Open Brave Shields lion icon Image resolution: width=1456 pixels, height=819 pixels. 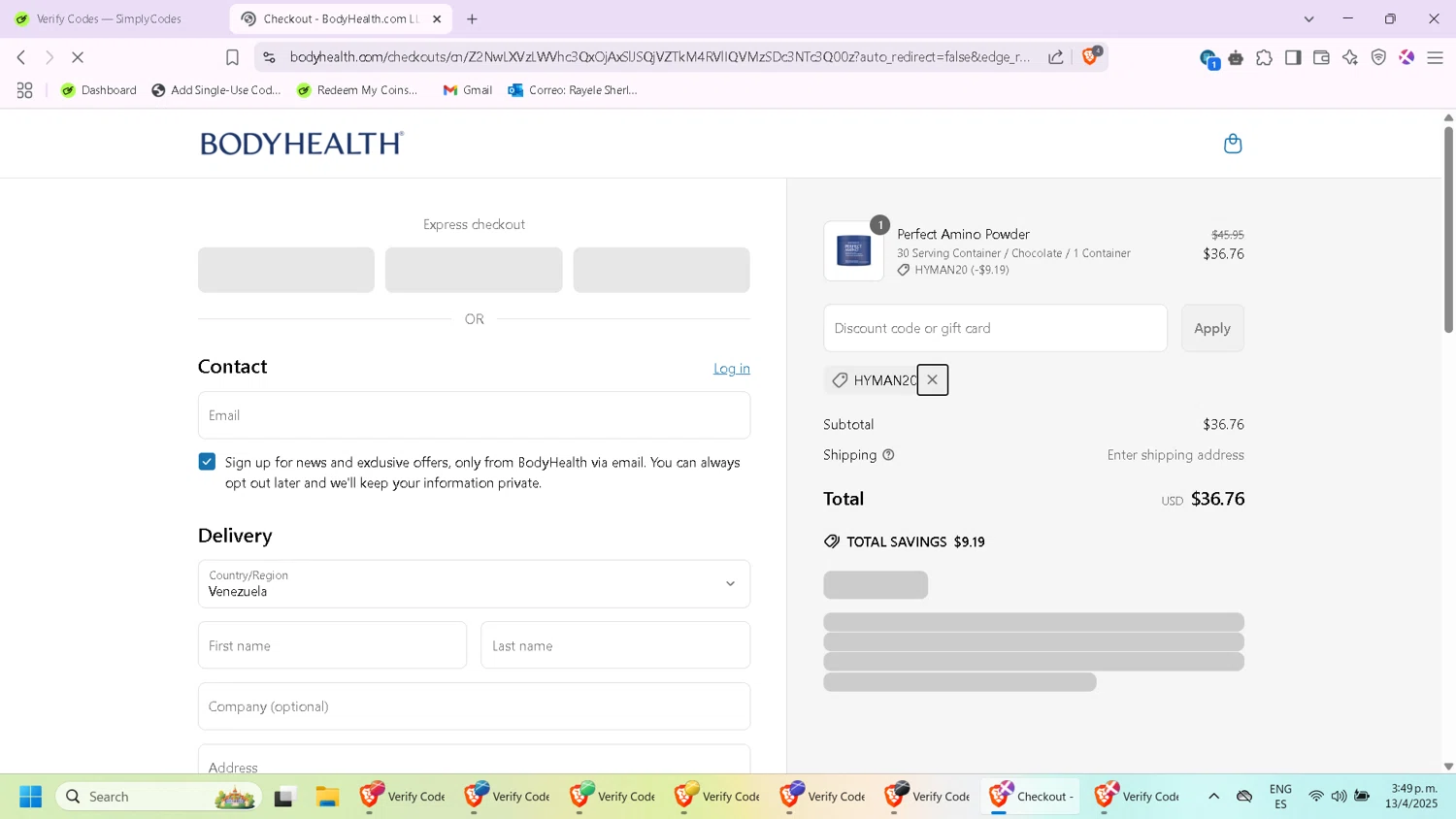pos(1090,57)
